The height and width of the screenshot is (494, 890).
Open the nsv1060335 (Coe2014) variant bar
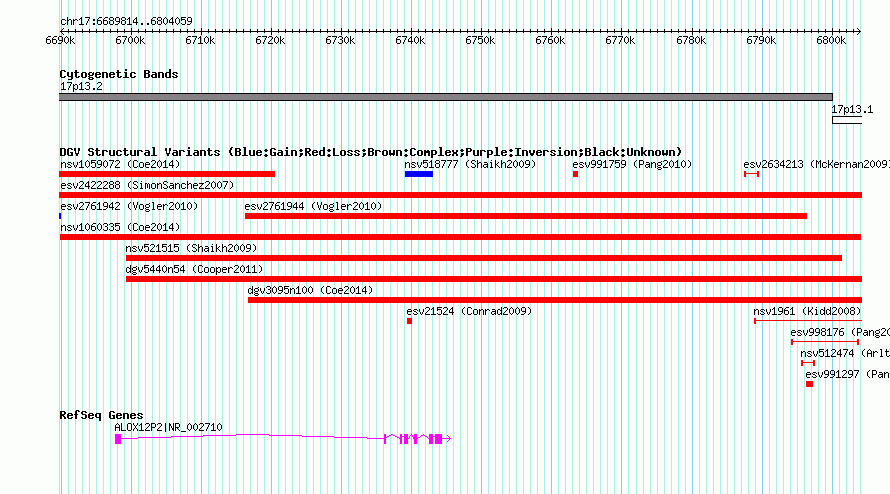click(460, 237)
